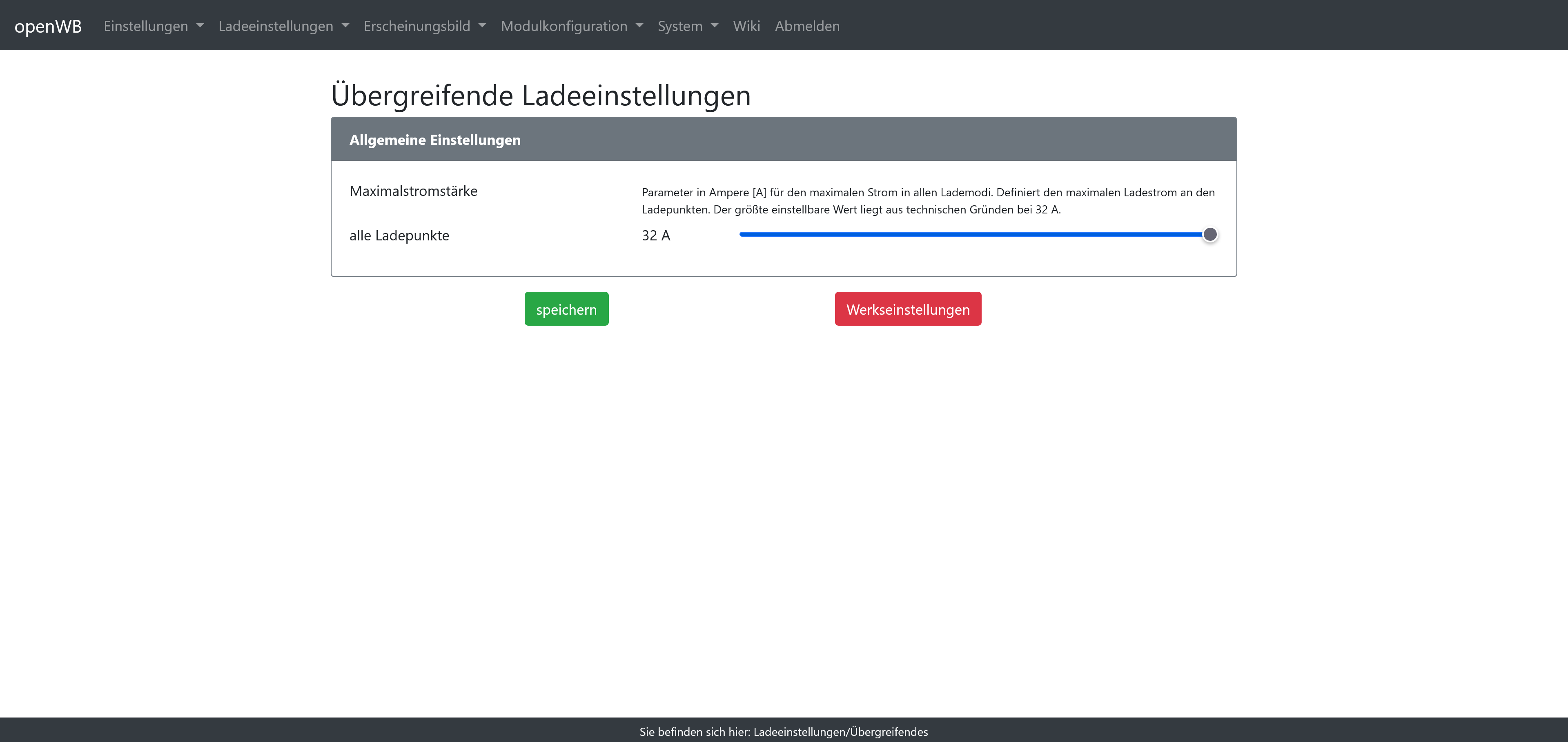Open the Erscheinungsbild menu
This screenshot has width=1568, height=742.
[x=417, y=26]
